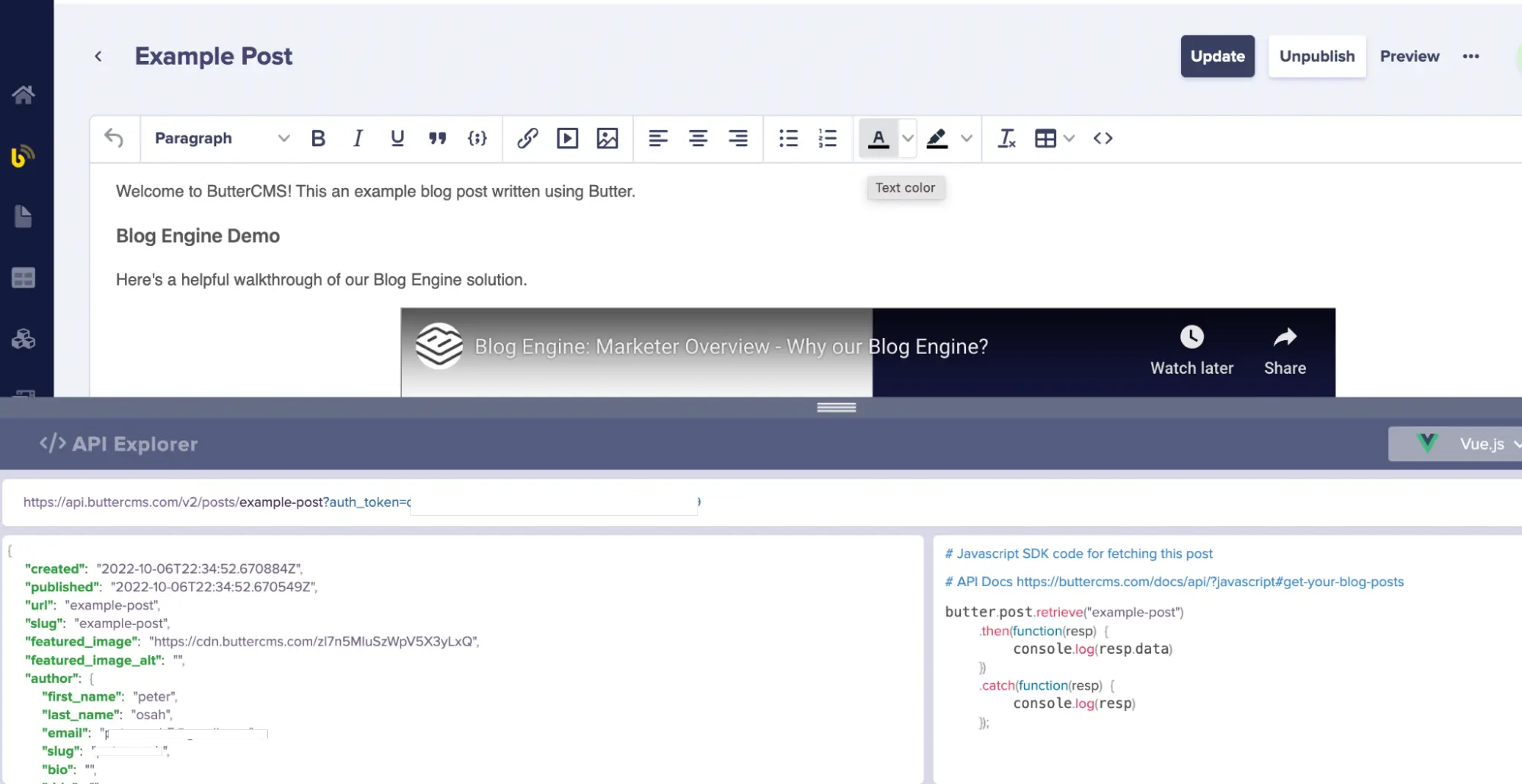Screen dimensions: 1522x784
Task: Click Watch later on the video
Action: click(1192, 350)
